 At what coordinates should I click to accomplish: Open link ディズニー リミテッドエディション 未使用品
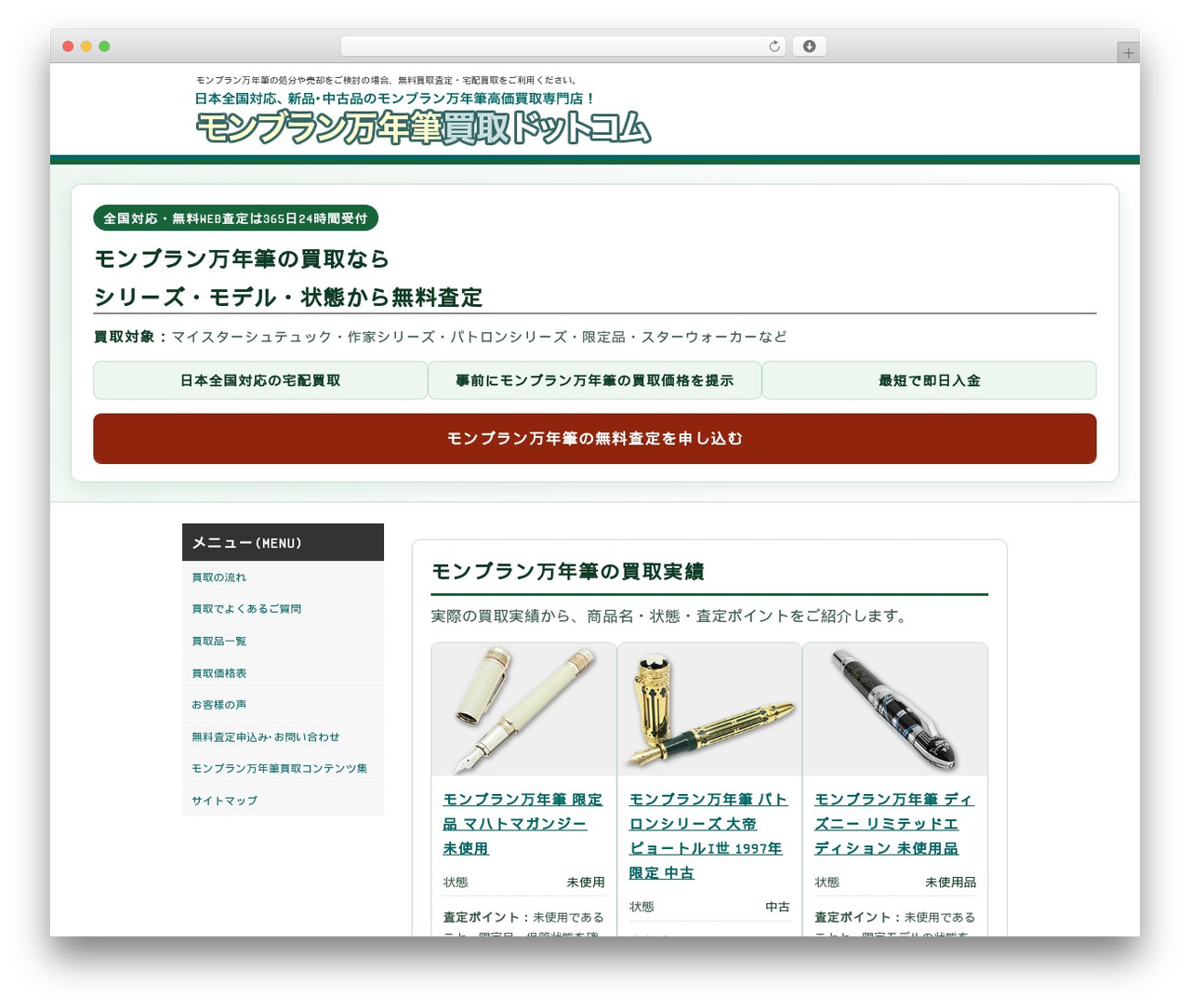click(894, 824)
